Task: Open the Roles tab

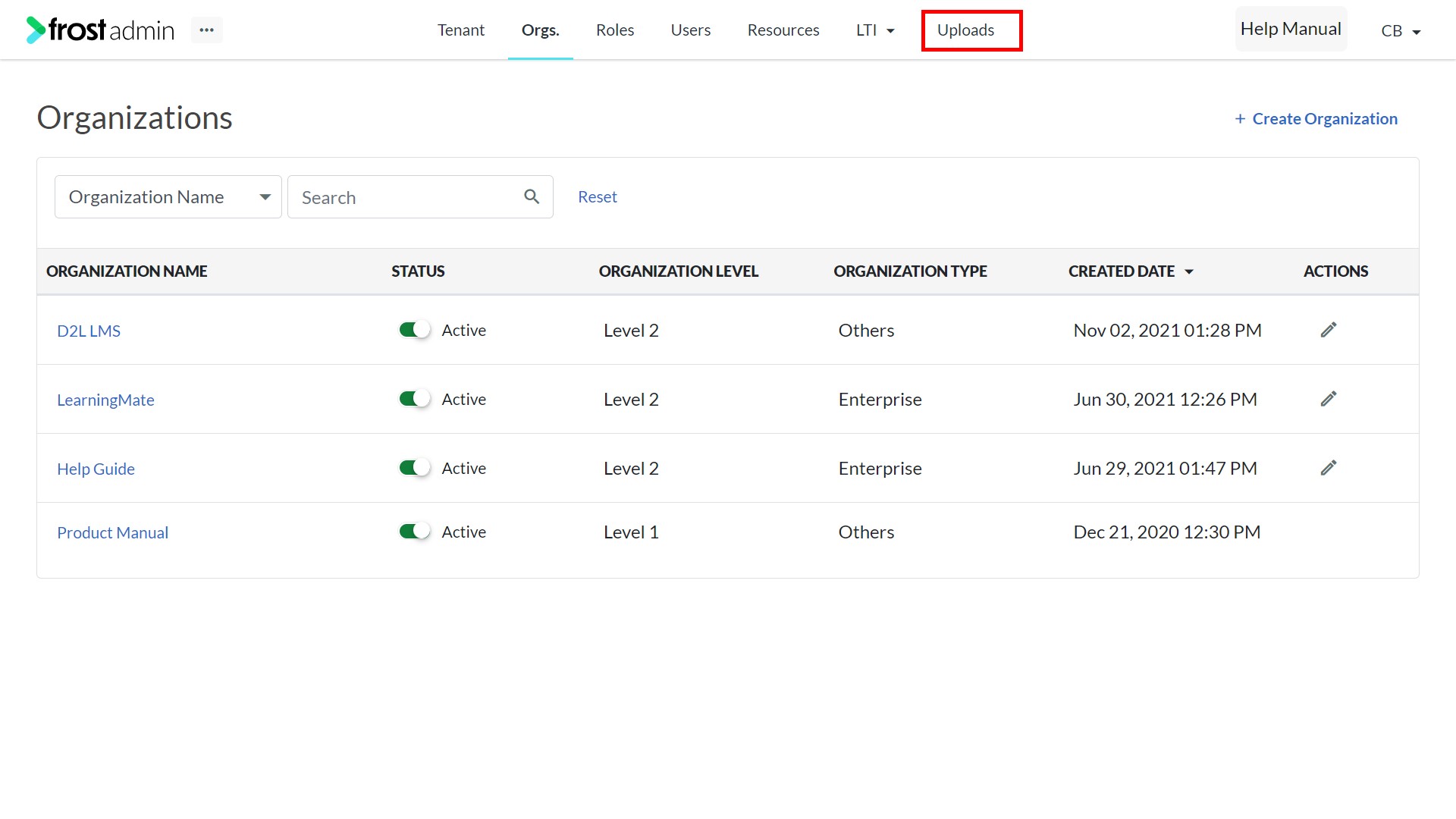Action: point(615,30)
